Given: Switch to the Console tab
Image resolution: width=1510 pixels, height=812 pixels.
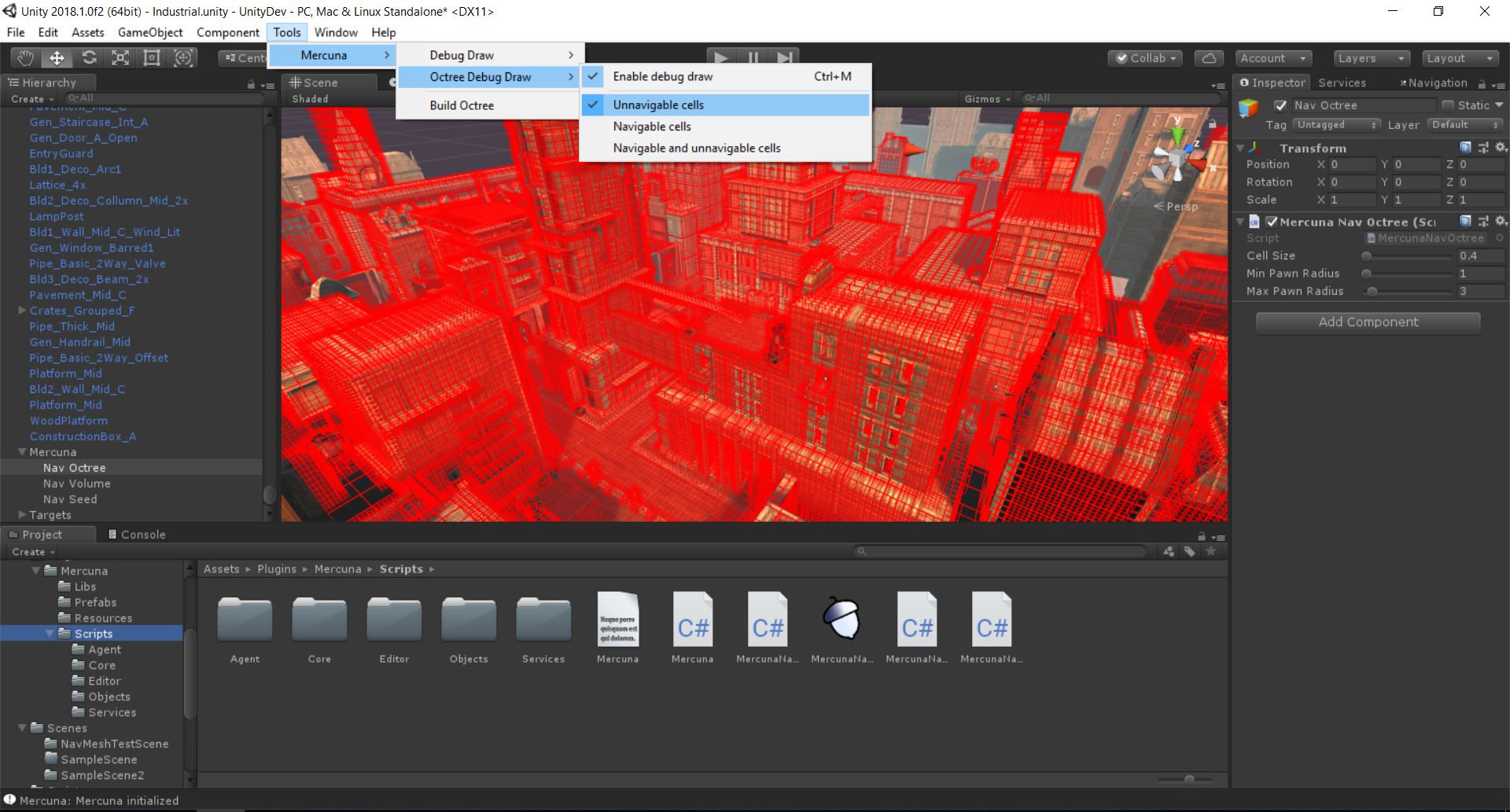Looking at the screenshot, I should [x=136, y=535].
